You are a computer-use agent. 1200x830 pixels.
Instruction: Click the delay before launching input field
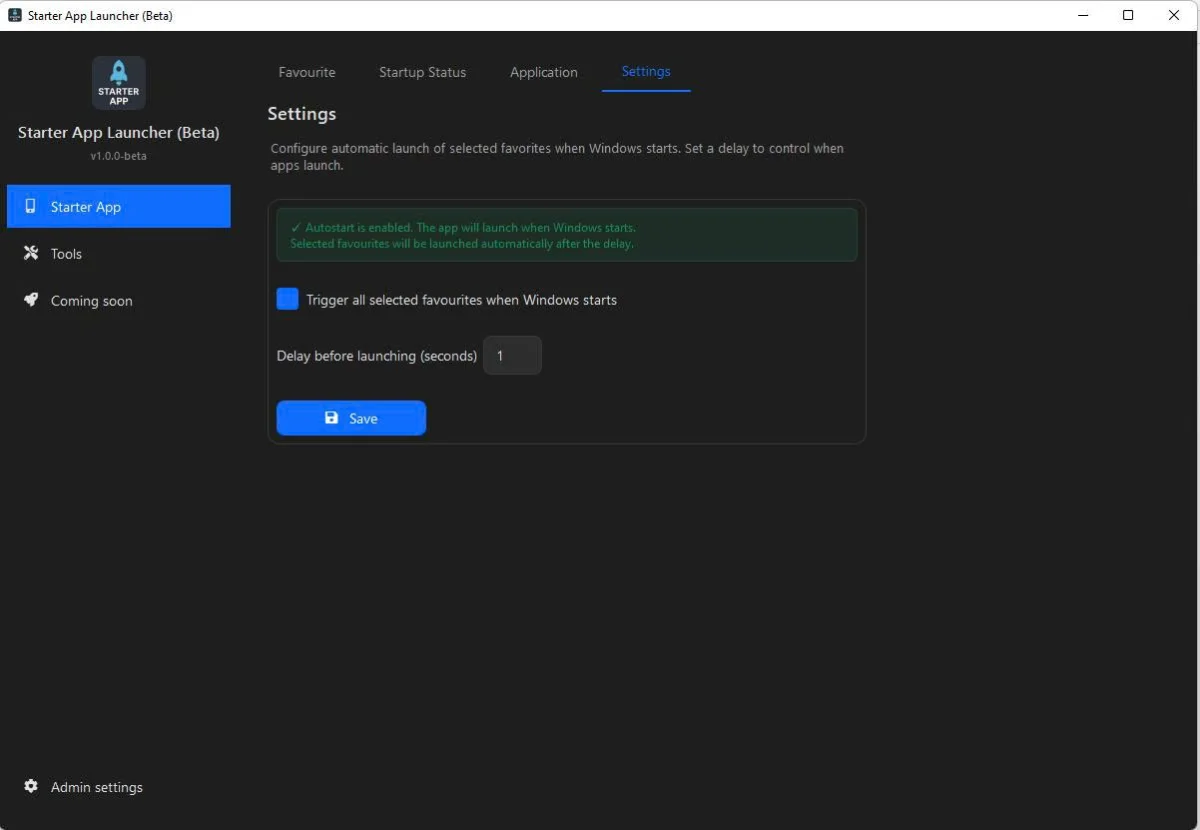[x=512, y=355]
